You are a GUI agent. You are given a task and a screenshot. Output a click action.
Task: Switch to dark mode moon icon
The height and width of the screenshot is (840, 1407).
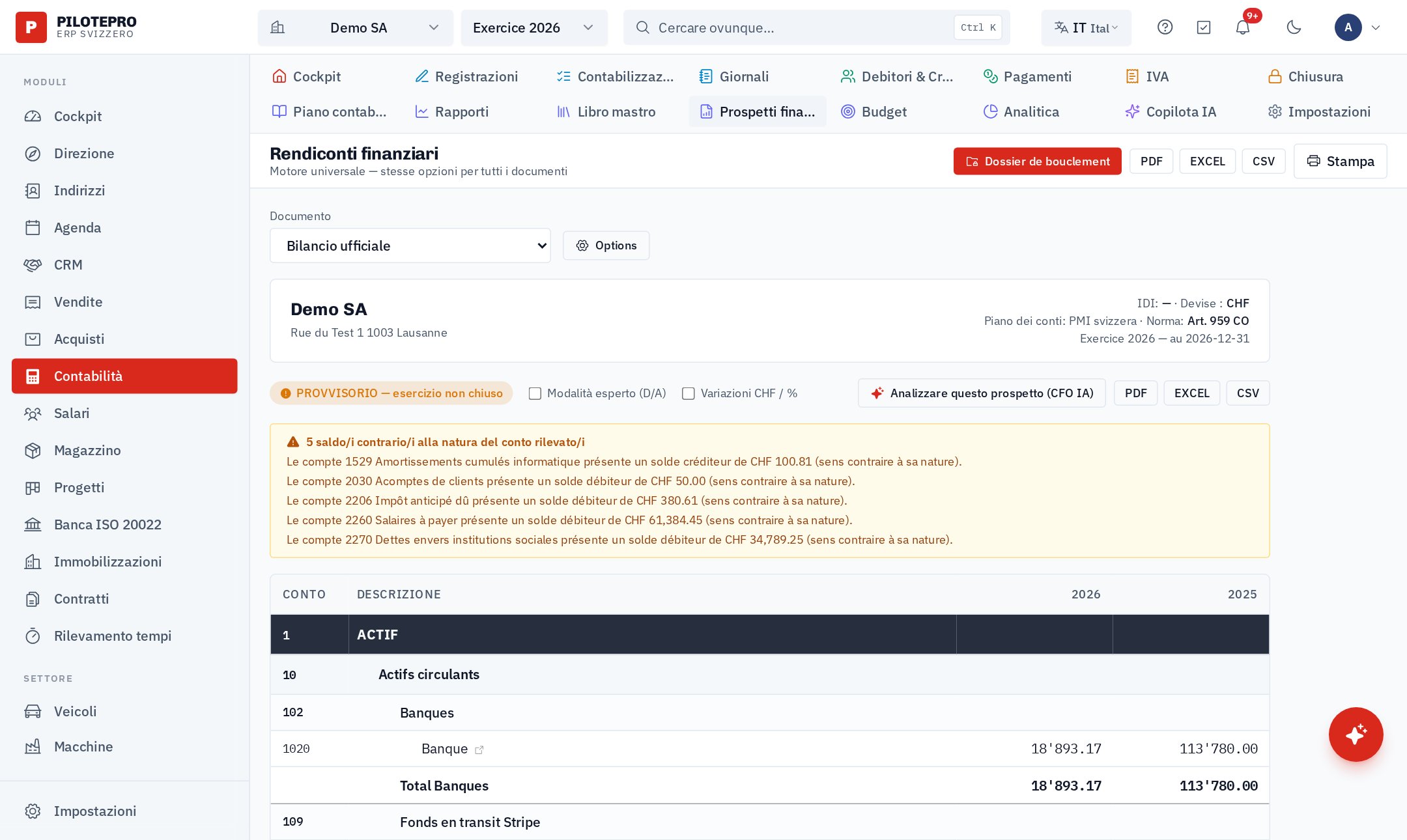coord(1294,27)
